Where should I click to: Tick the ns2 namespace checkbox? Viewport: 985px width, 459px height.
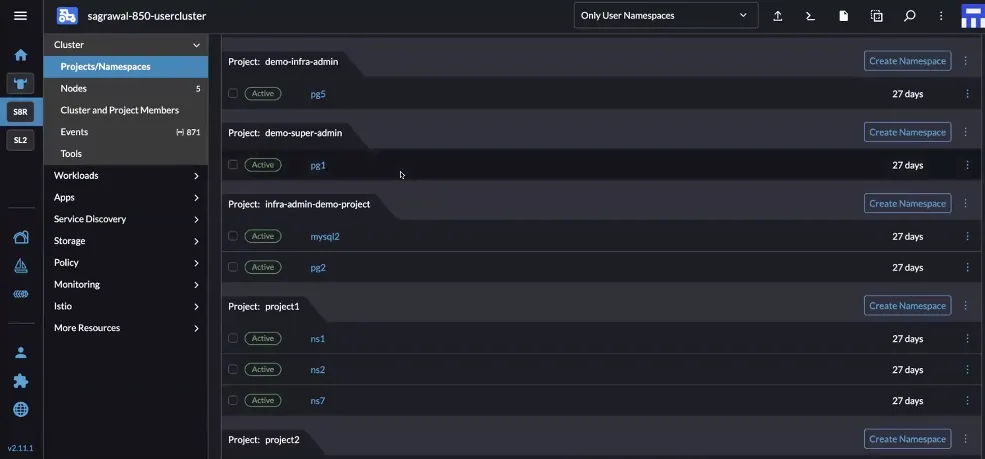click(233, 369)
